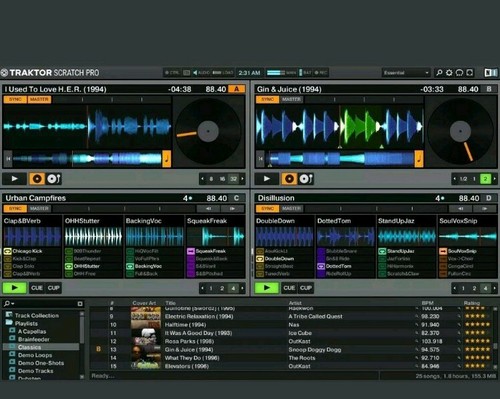Sort the track list by Artist column
Image resolution: width=500 pixels, height=399 pixels.
295,303
